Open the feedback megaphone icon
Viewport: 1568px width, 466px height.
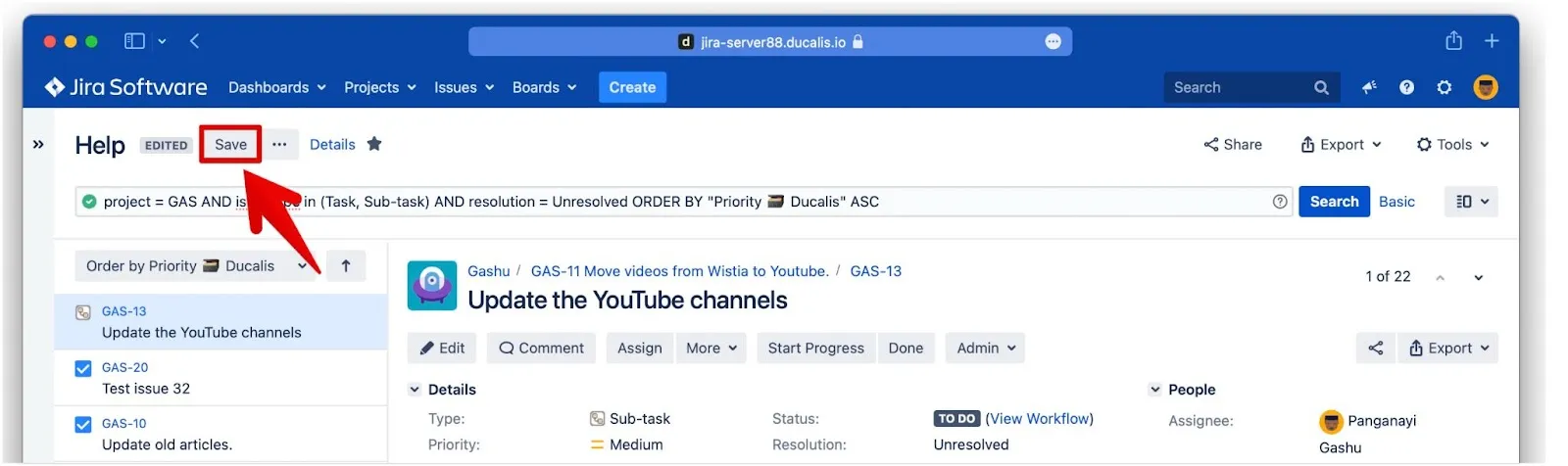click(1369, 88)
